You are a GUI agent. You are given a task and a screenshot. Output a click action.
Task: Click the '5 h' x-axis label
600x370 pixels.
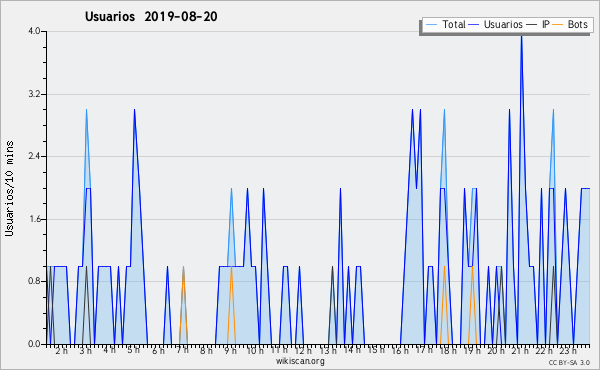(134, 350)
